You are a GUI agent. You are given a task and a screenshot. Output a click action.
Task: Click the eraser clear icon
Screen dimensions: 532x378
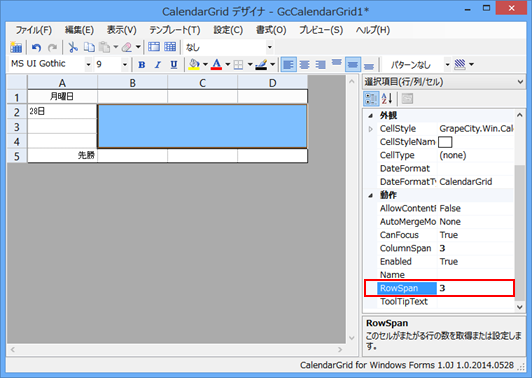click(127, 47)
